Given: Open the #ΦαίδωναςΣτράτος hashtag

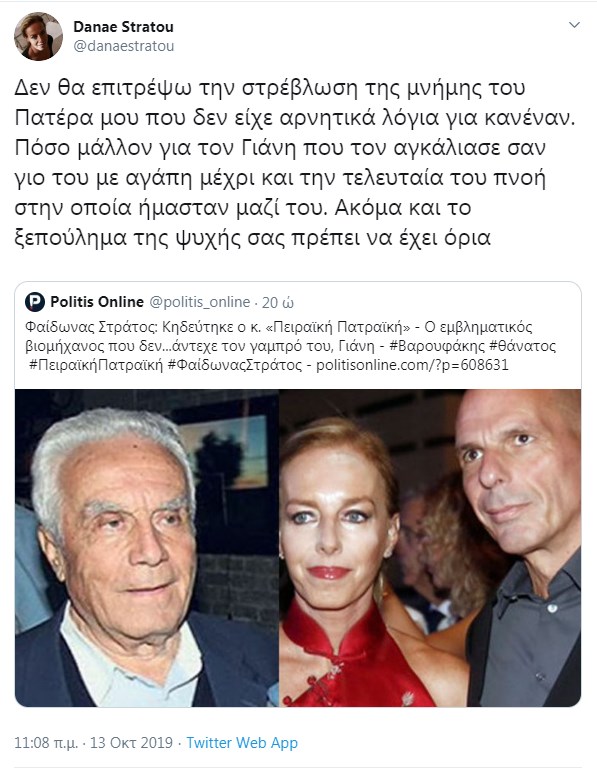Looking at the screenshot, I should 235,365.
